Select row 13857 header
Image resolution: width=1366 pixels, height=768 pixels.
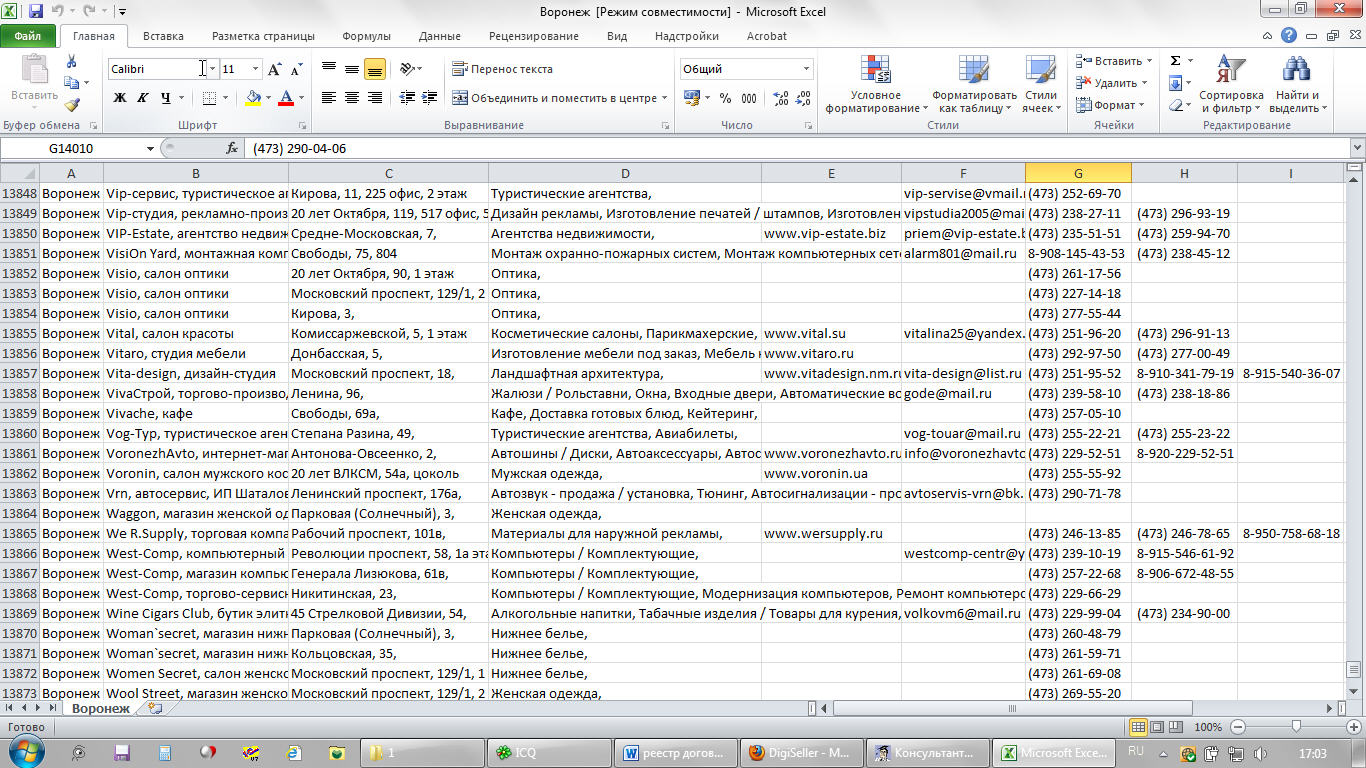coord(19,373)
